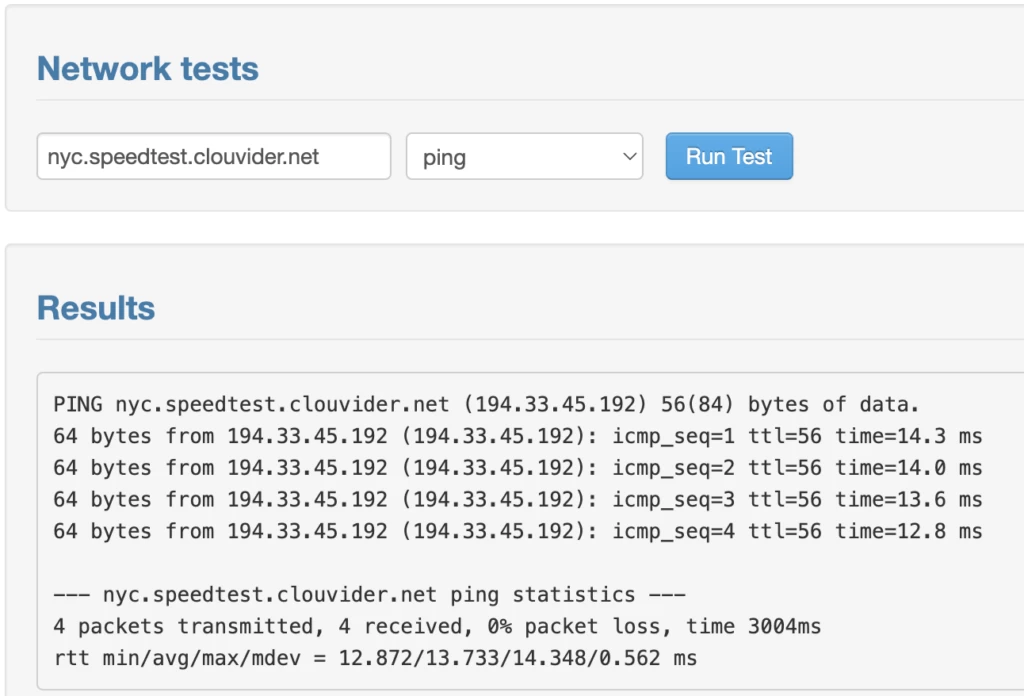Viewport: 1024px width, 696px height.
Task: Select the time=13.6 ms value
Action: pyautogui.click(x=908, y=500)
